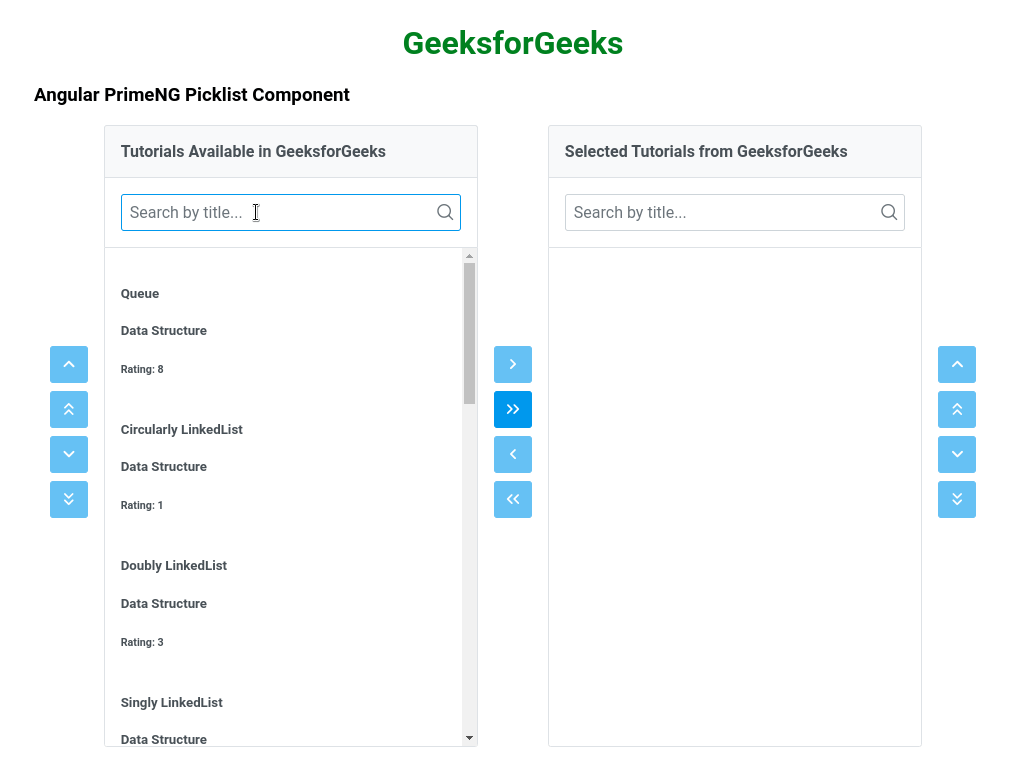Screen dimensions: 1030x772
Task: Move all items back to source list
Action: click(513, 499)
